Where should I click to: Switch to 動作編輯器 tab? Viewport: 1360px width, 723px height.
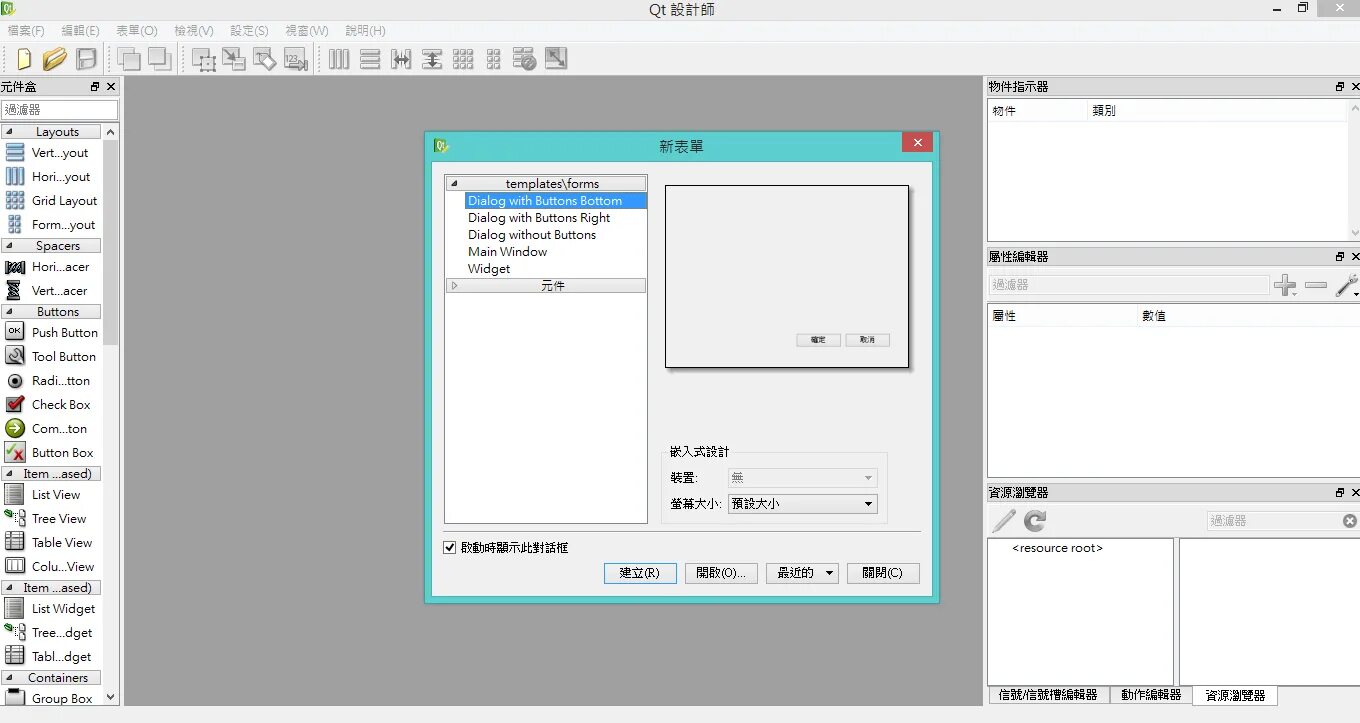tap(1151, 695)
